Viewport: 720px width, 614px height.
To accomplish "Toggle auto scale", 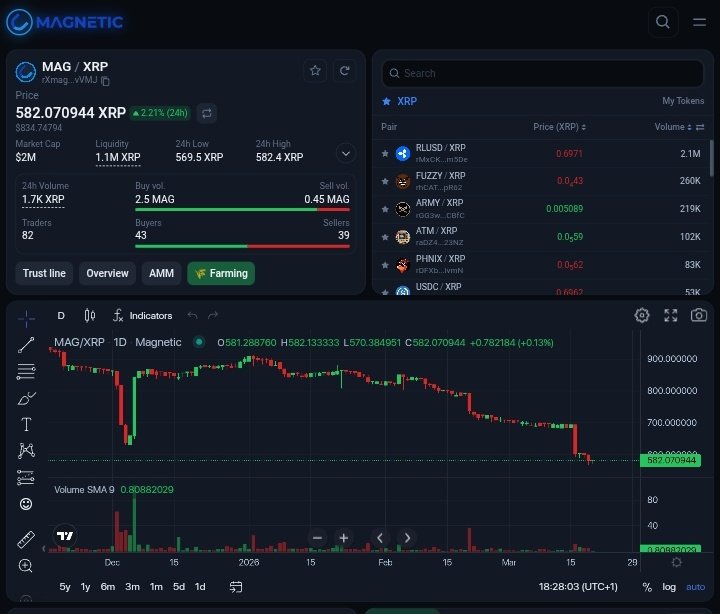I will pyautogui.click(x=695, y=587).
